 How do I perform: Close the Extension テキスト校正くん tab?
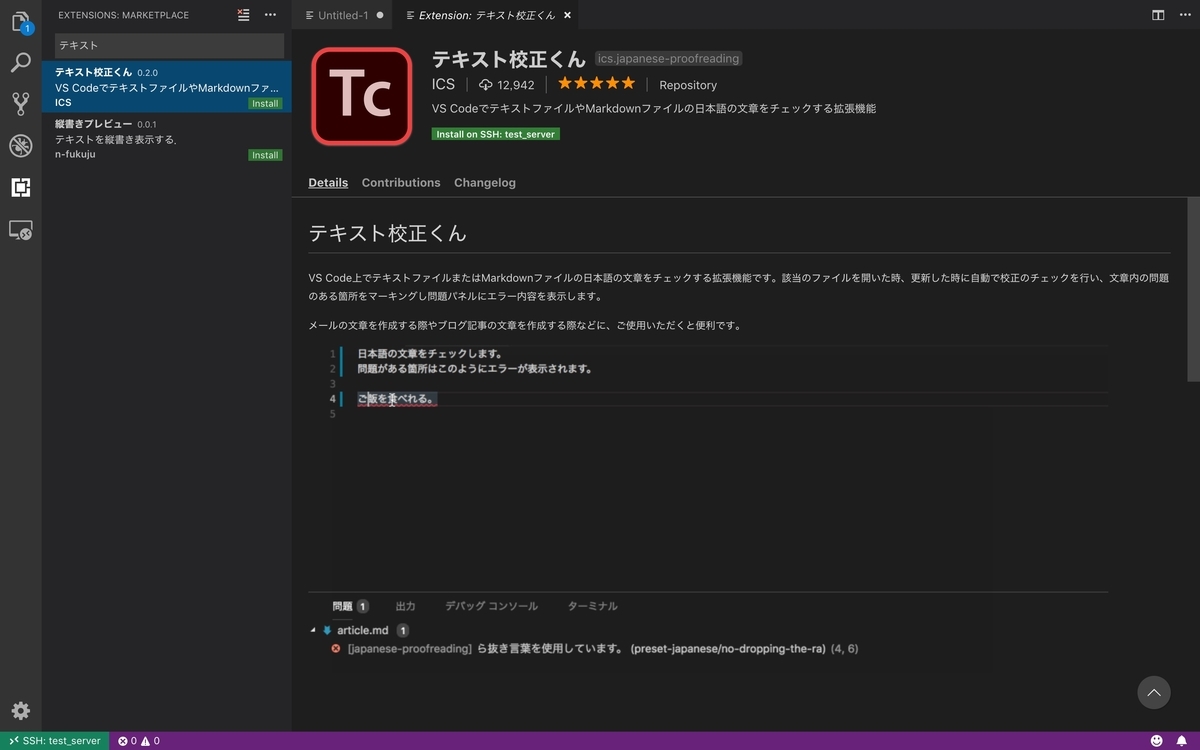click(x=568, y=16)
